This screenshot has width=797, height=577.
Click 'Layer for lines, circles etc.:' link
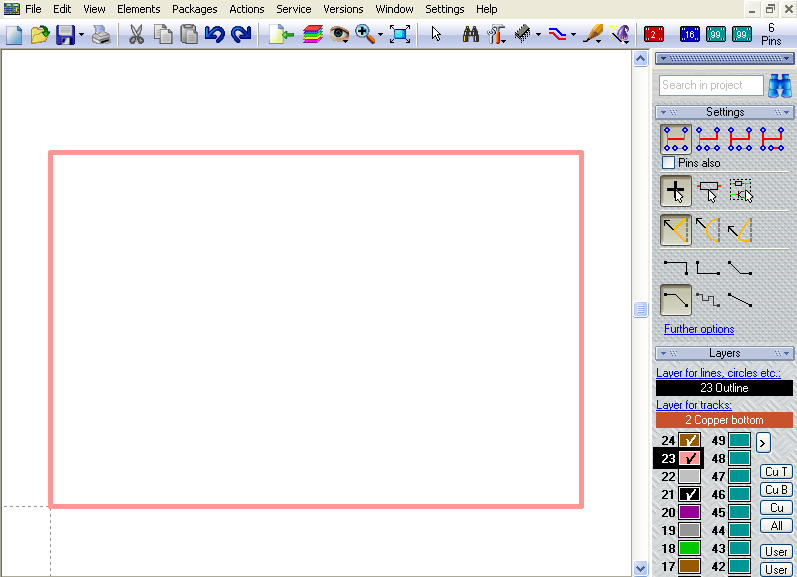tap(718, 373)
